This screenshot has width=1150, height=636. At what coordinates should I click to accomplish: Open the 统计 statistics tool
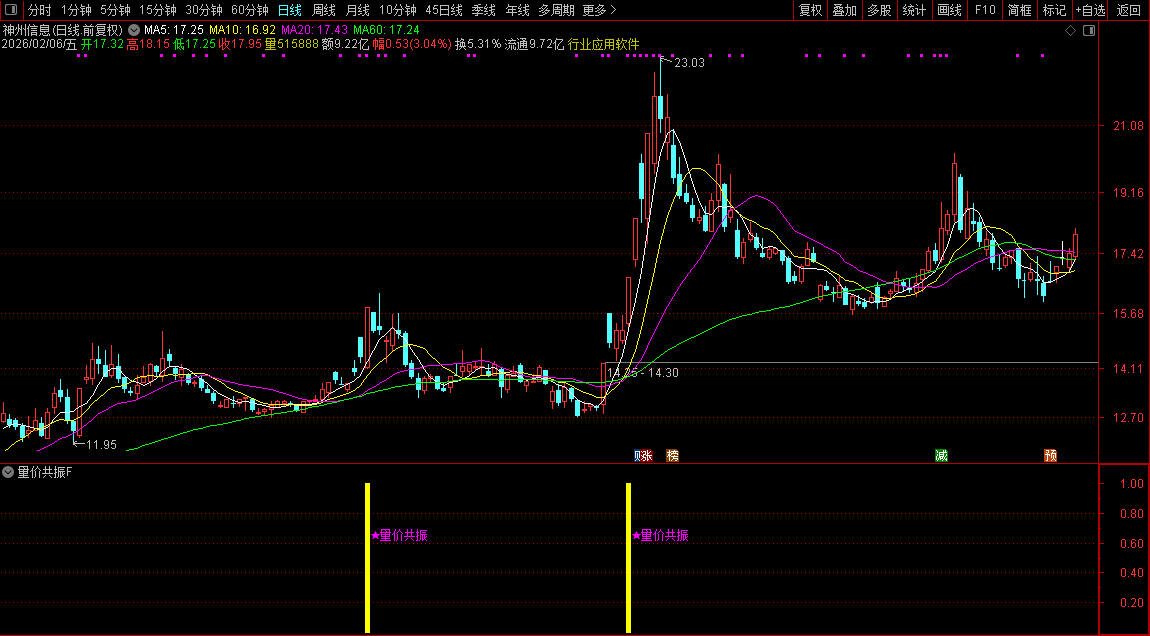point(914,10)
